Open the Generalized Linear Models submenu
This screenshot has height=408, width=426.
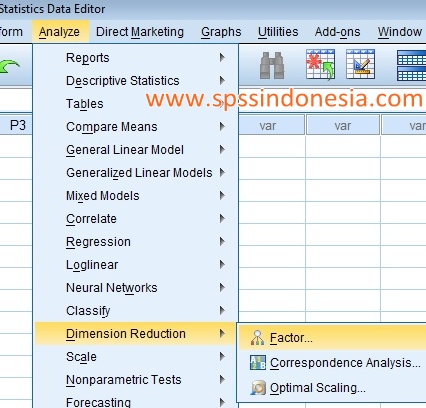(136, 173)
